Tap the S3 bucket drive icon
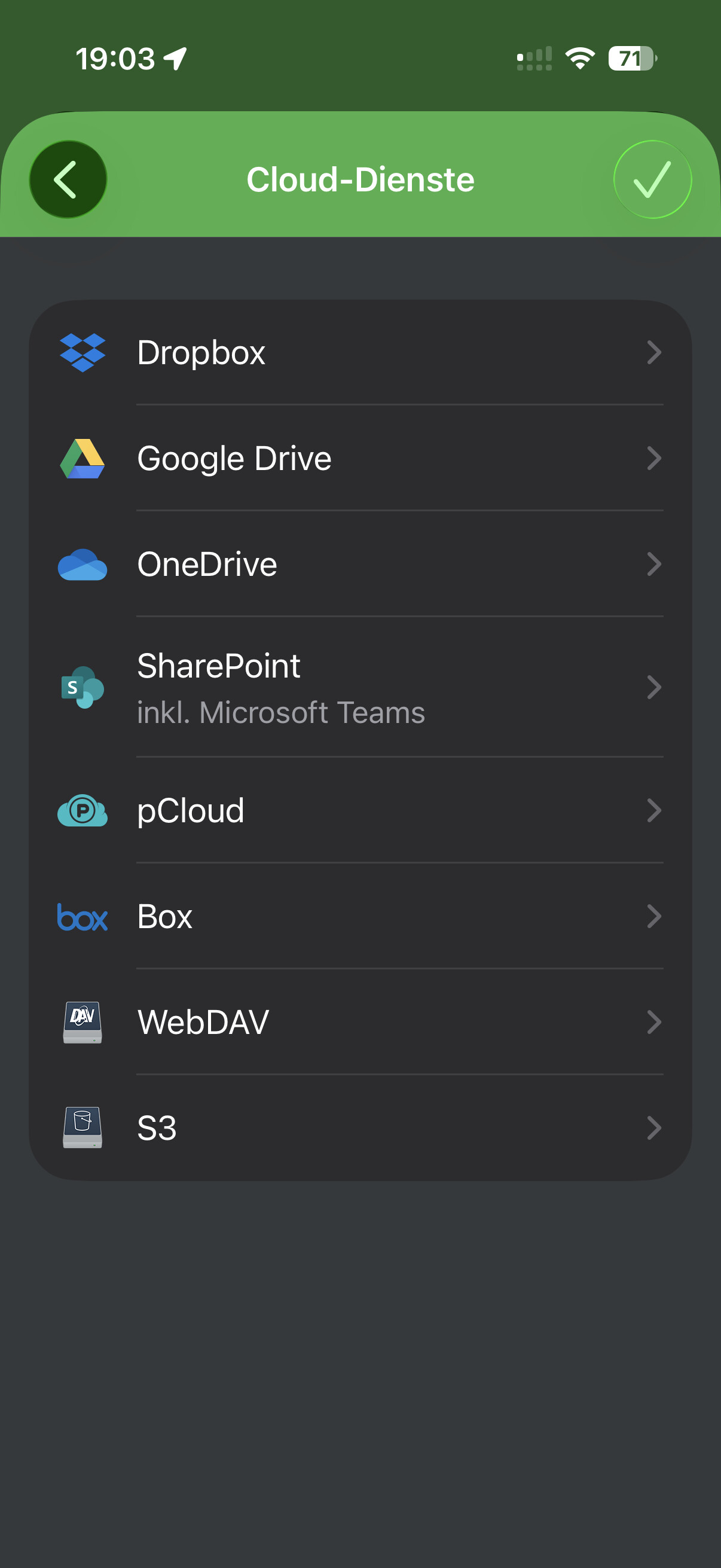The height and width of the screenshot is (1568, 721). point(83,1127)
